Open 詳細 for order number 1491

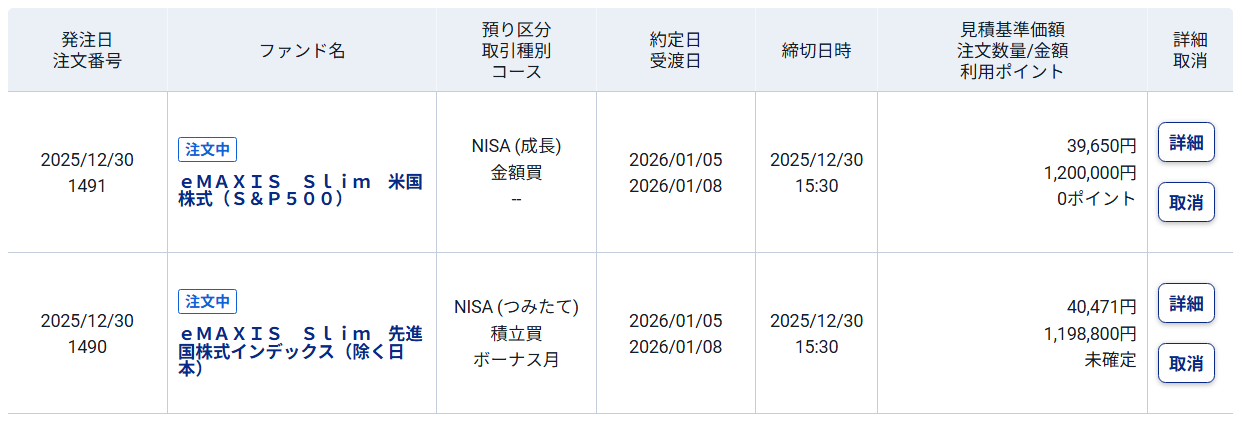point(1186,142)
